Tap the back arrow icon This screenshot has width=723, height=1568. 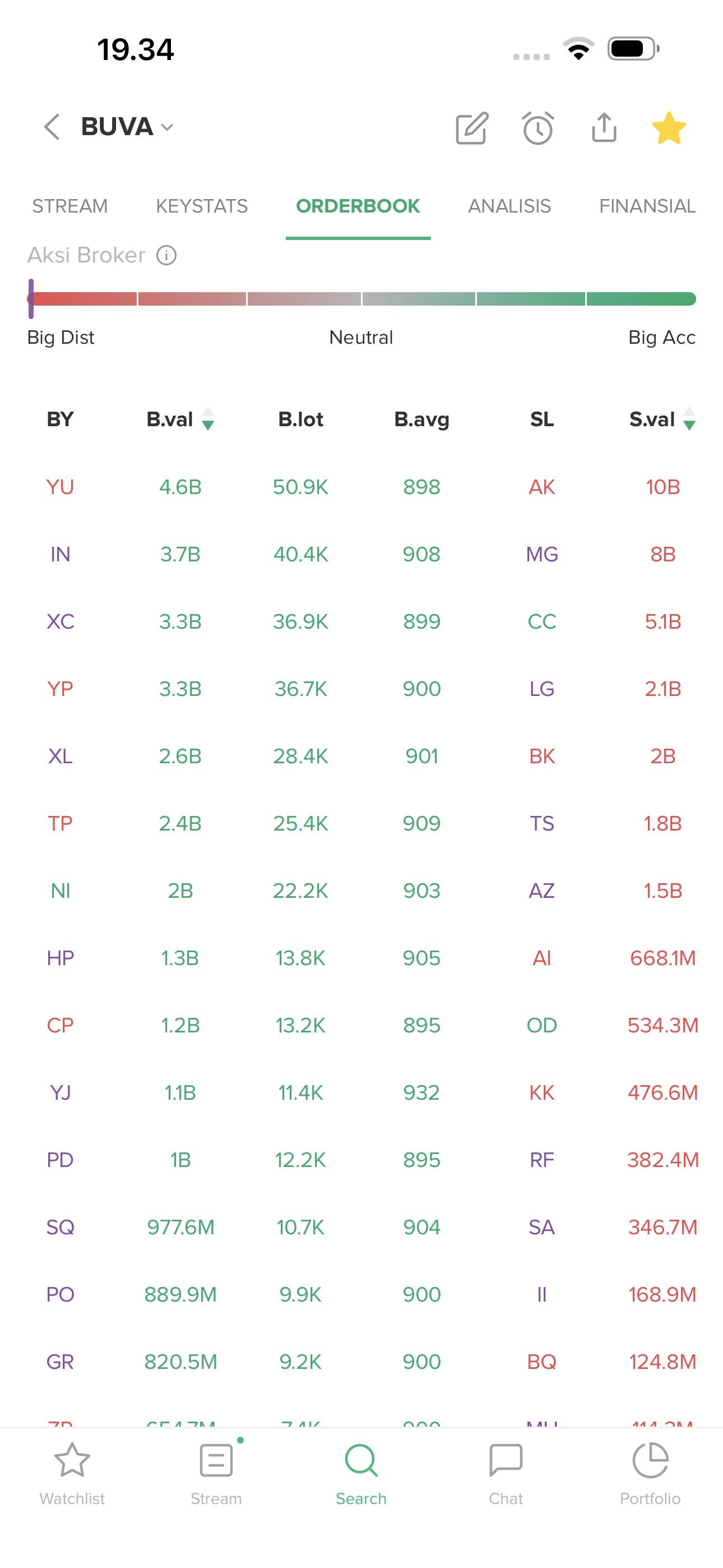coord(52,127)
